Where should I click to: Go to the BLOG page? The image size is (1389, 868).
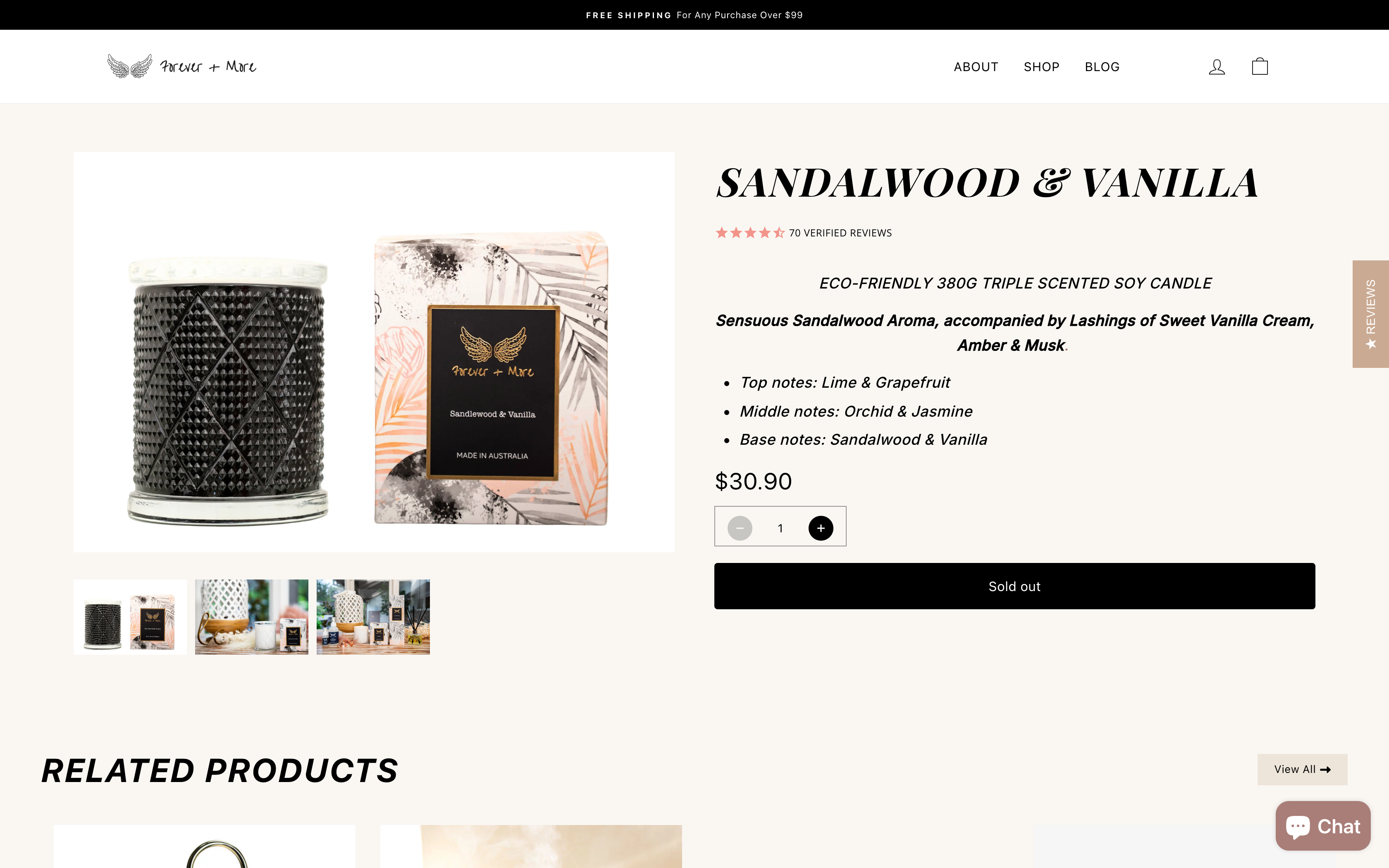[1102, 67]
